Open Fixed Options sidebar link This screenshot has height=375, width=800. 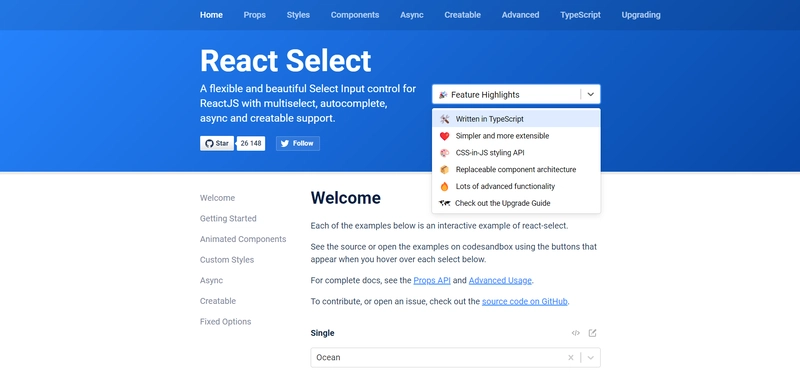(x=226, y=321)
